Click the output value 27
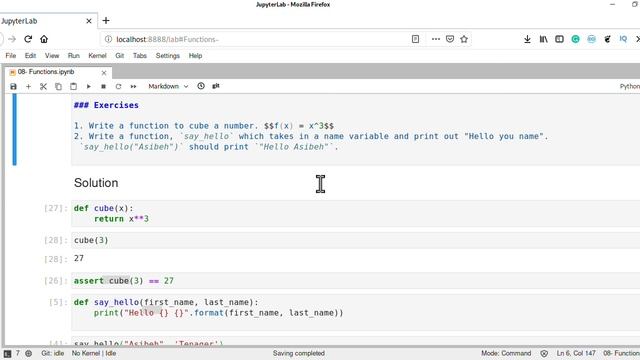Image resolution: width=640 pixels, height=360 pixels. tap(79, 258)
